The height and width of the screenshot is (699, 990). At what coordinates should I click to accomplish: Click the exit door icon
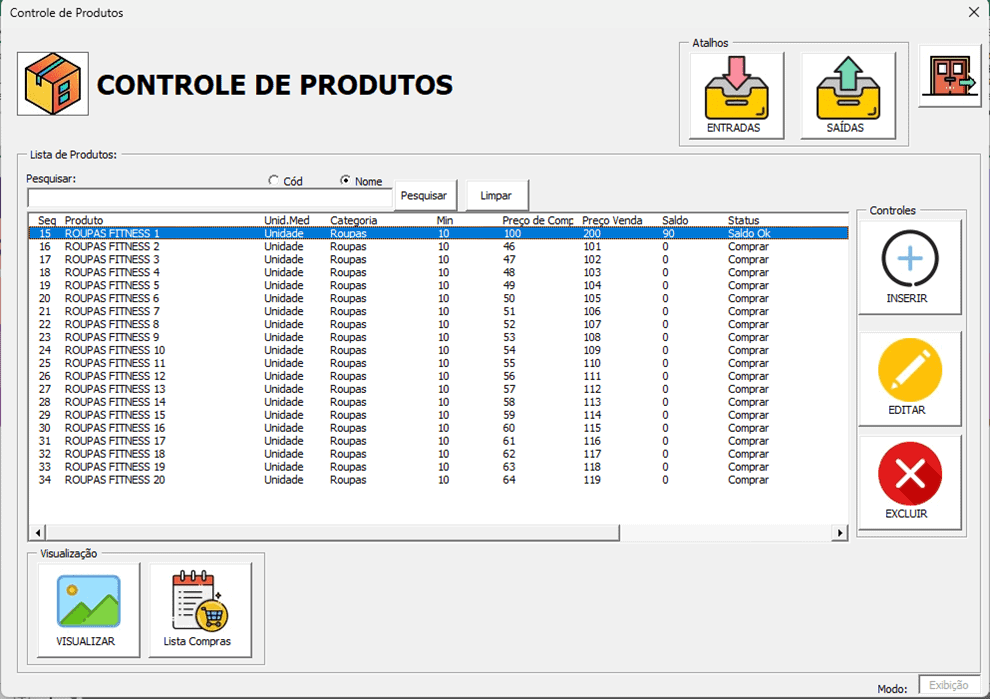(x=950, y=76)
